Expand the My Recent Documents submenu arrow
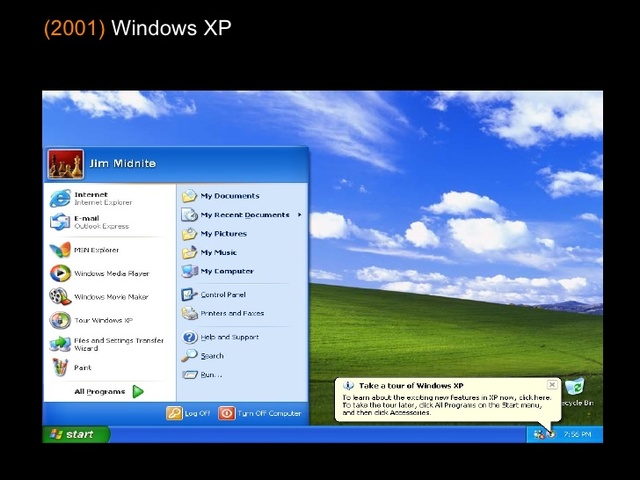 pos(300,215)
